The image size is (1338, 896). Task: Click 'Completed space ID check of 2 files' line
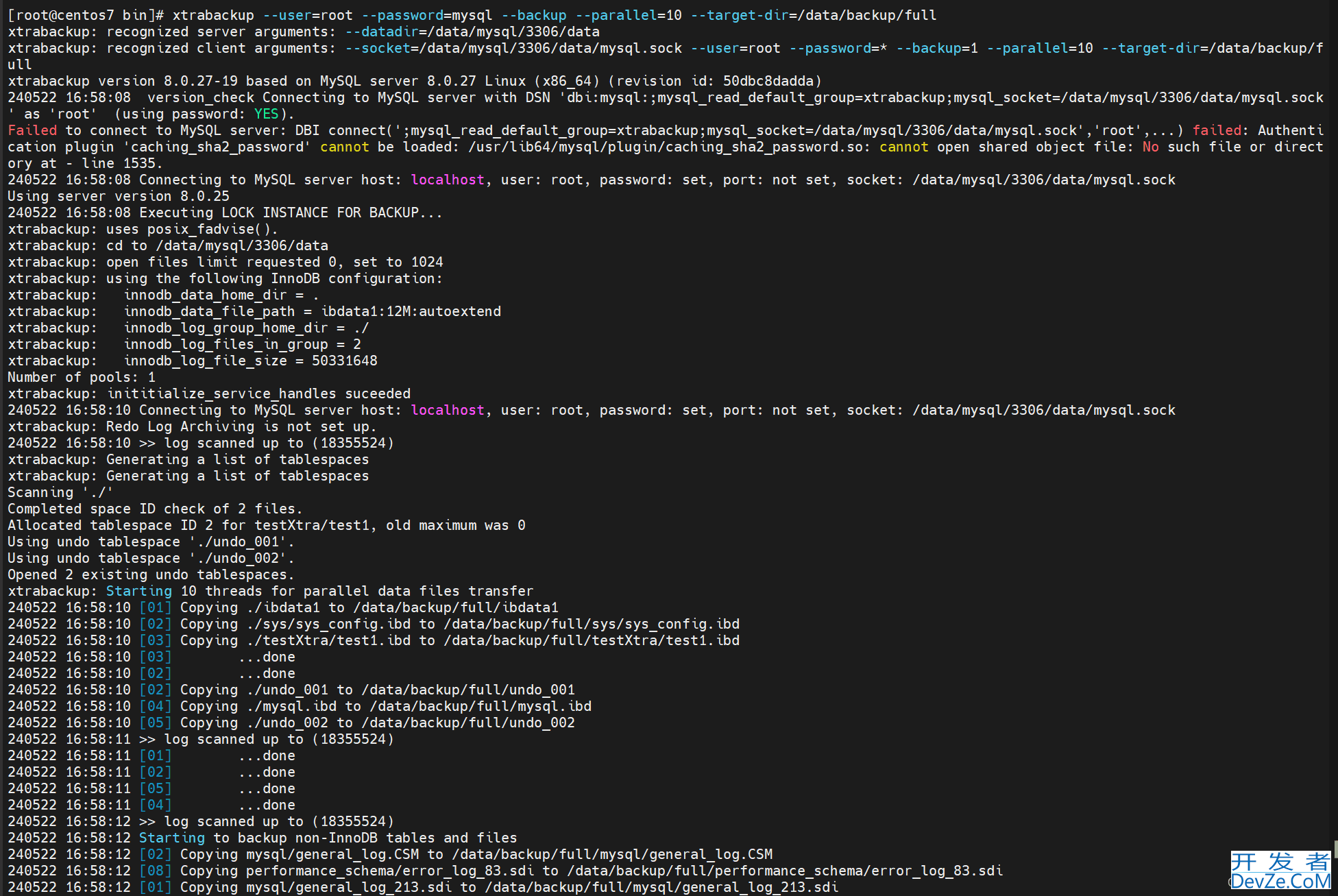(155, 509)
